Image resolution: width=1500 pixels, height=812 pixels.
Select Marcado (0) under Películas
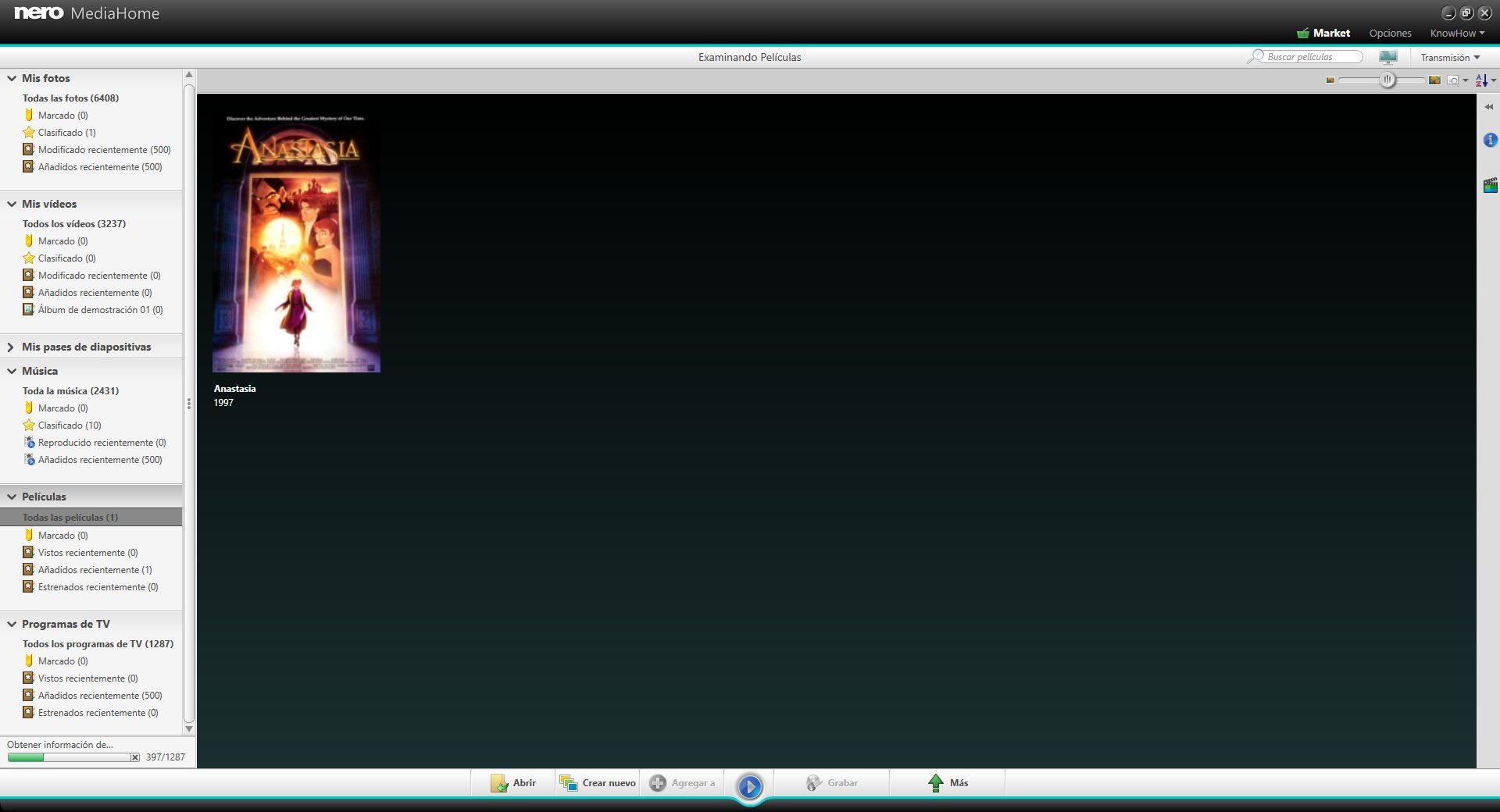55,536
